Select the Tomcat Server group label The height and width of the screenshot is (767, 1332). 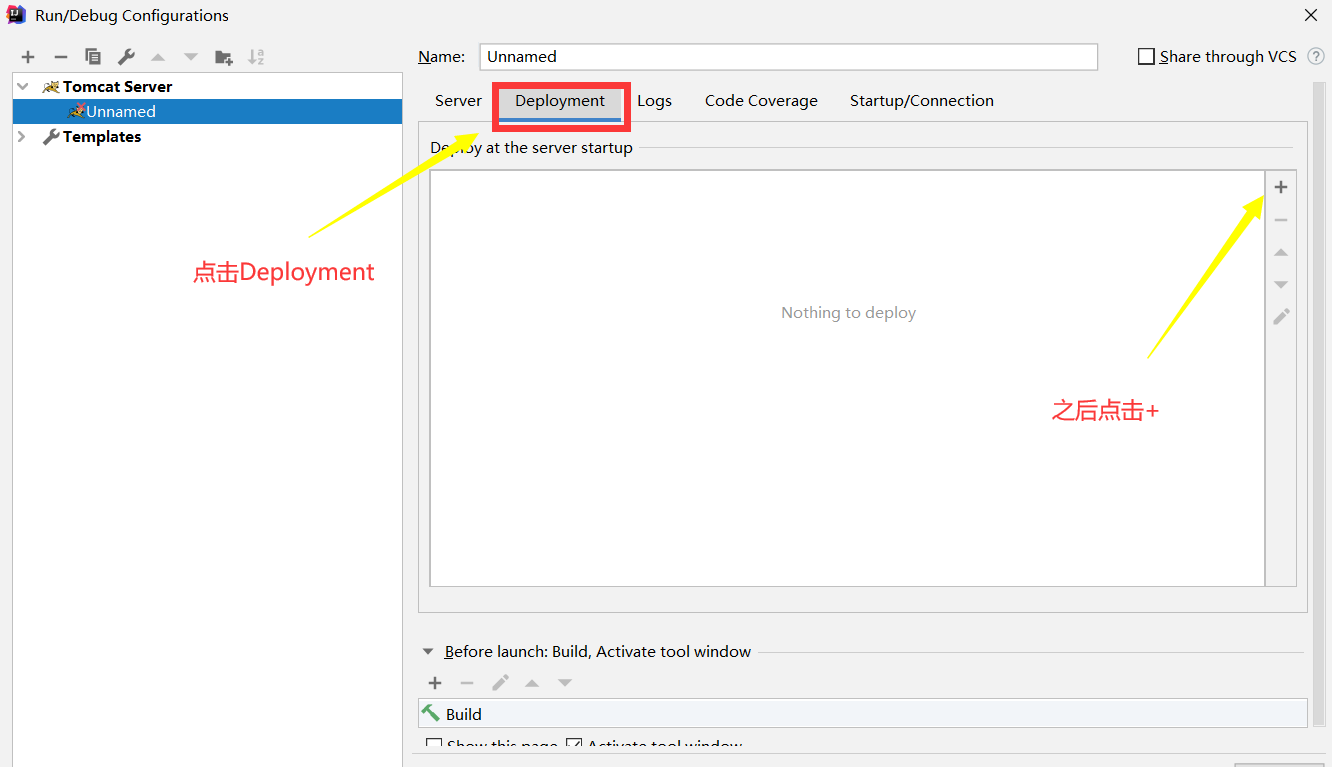pyautogui.click(x=117, y=87)
